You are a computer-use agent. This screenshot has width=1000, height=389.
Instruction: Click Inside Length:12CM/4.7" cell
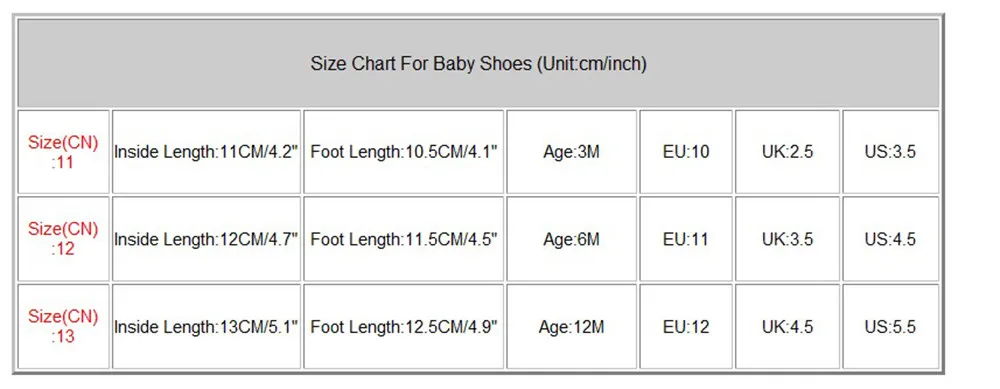coord(206,239)
